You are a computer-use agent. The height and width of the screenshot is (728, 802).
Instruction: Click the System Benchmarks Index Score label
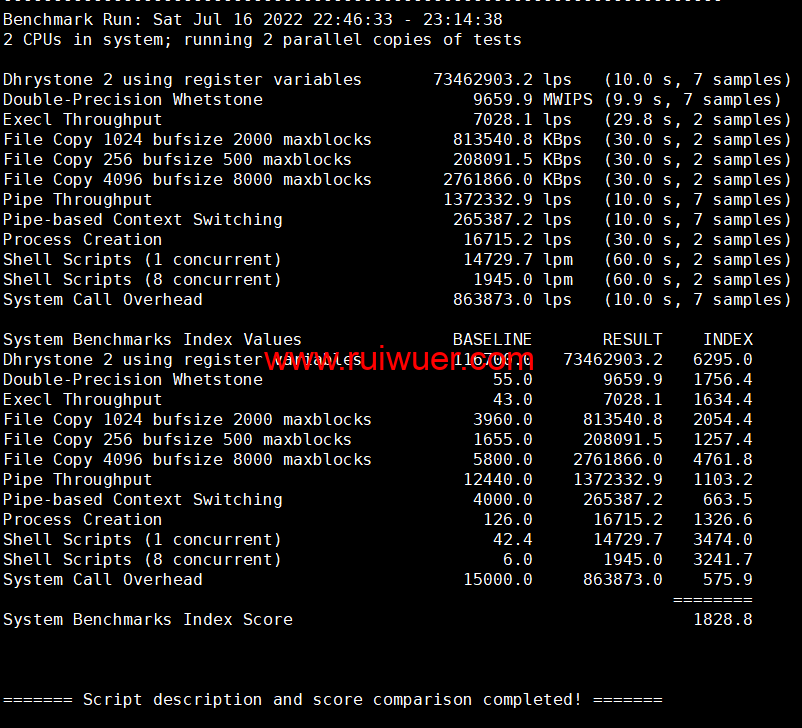(147, 620)
